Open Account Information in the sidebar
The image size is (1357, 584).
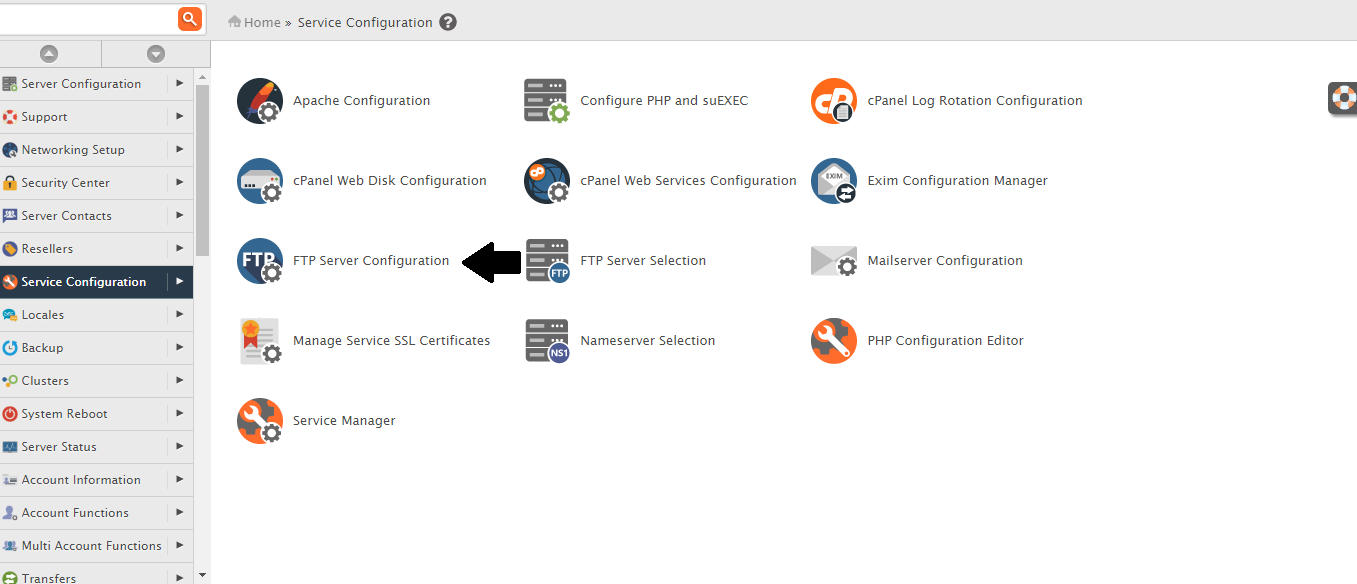[81, 480]
